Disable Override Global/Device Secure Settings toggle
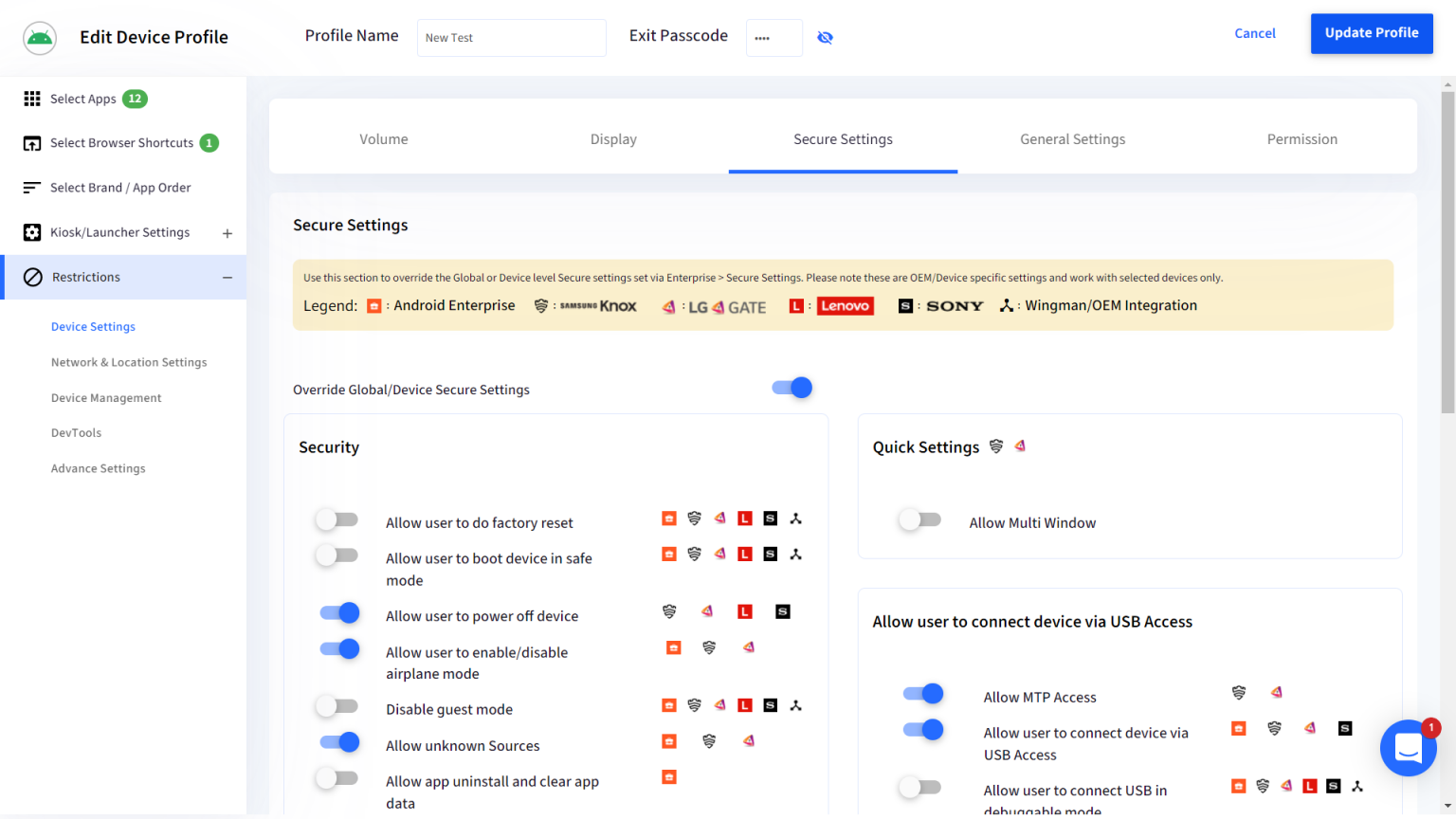This screenshot has height=819, width=1456. (x=792, y=388)
